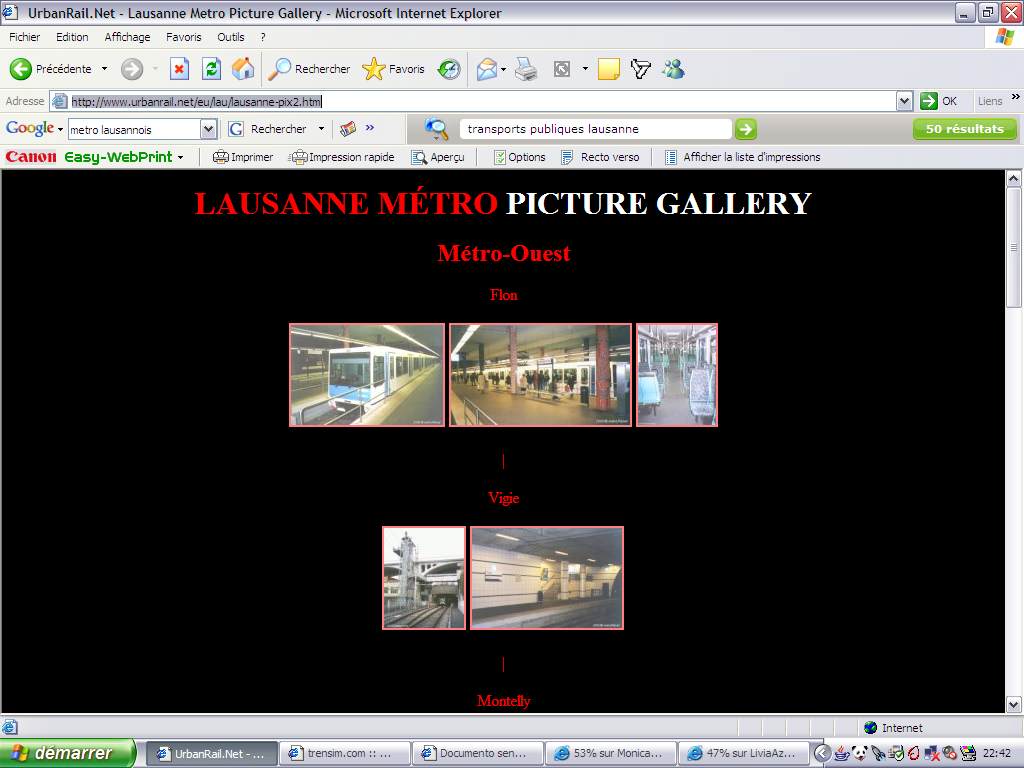Click the Print printer icon in toolbar
The width and height of the screenshot is (1024, 768).
click(x=526, y=69)
